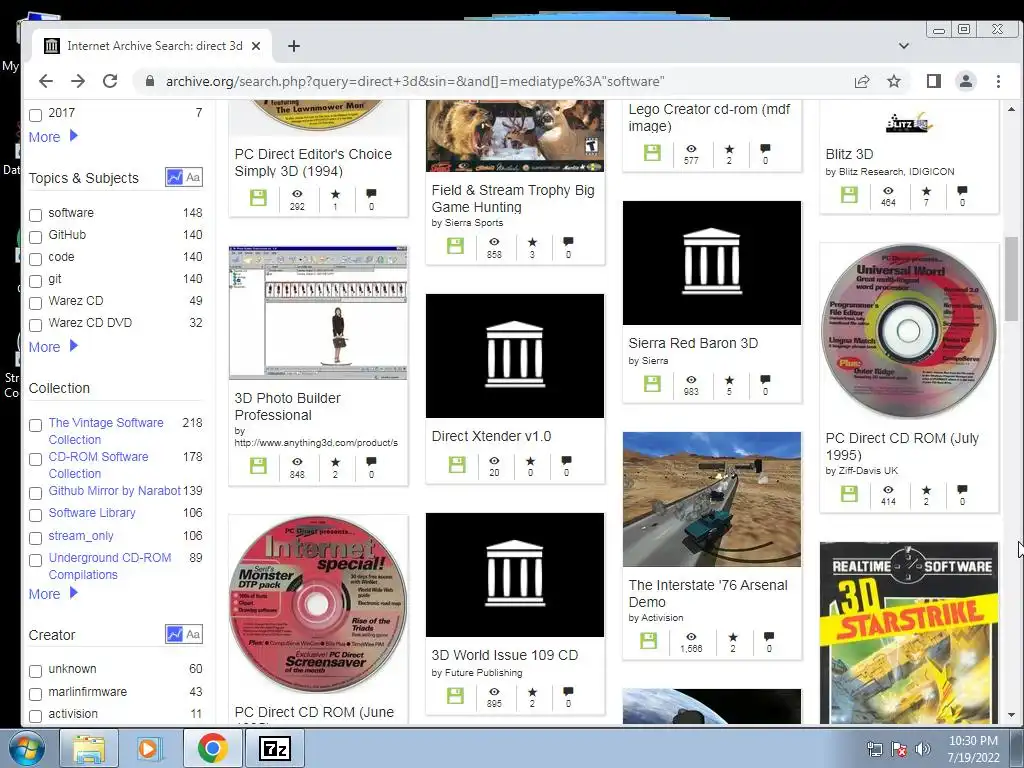
Task: Select the Warez CD topic checkbox
Action: (36, 303)
